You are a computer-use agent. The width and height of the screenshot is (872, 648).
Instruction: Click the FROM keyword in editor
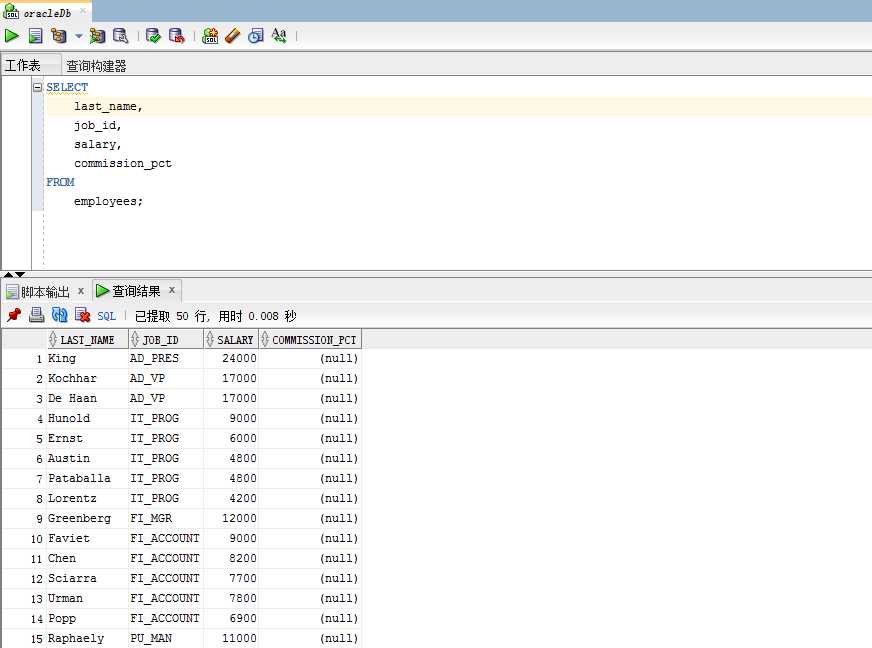point(60,182)
